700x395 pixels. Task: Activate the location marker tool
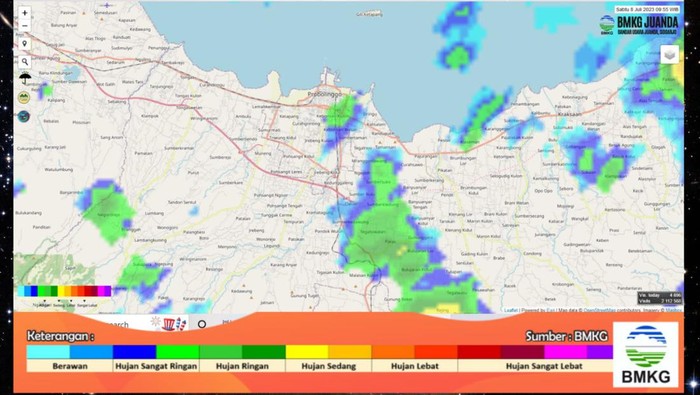(25, 44)
